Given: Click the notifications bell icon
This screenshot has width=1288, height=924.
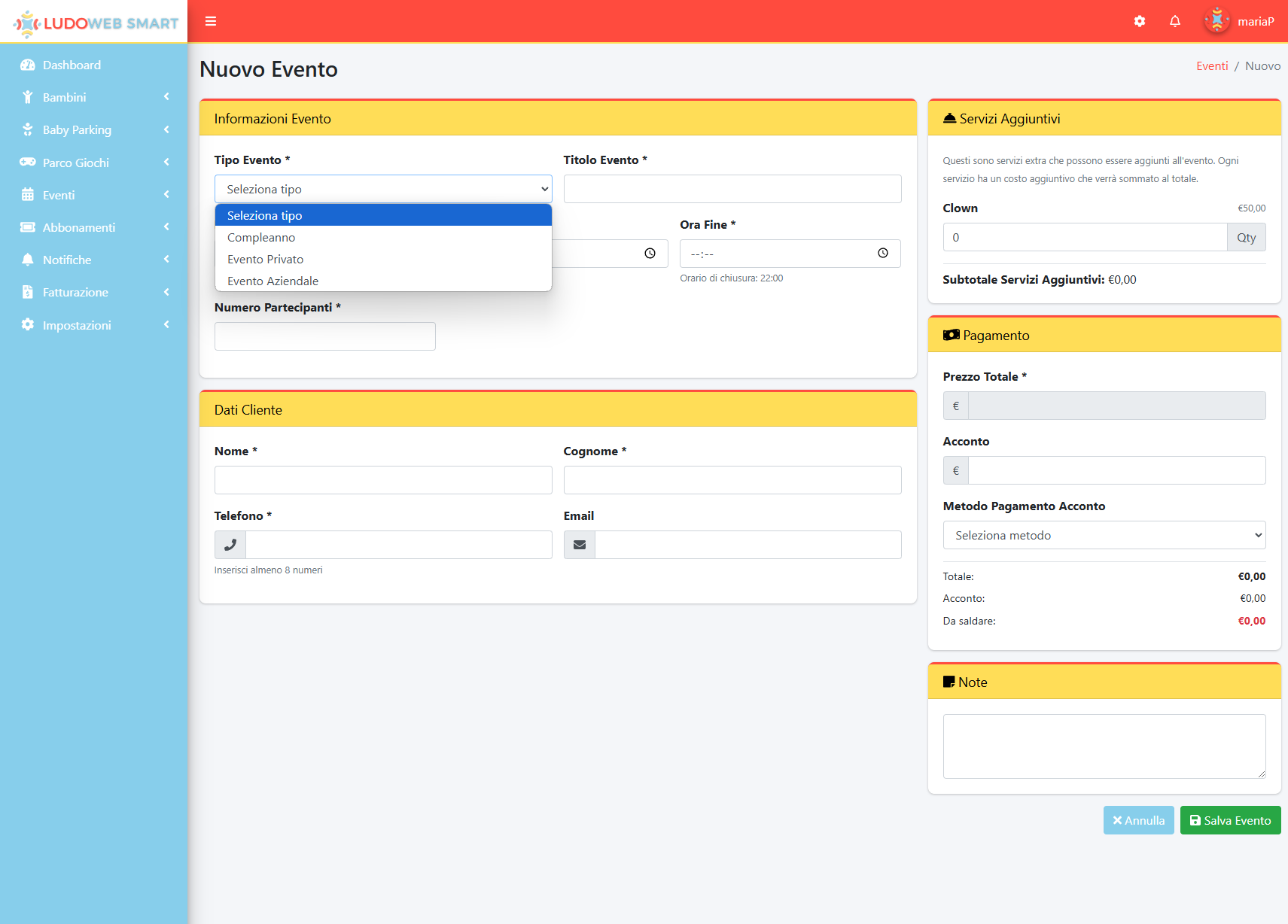Looking at the screenshot, I should coord(1175,21).
